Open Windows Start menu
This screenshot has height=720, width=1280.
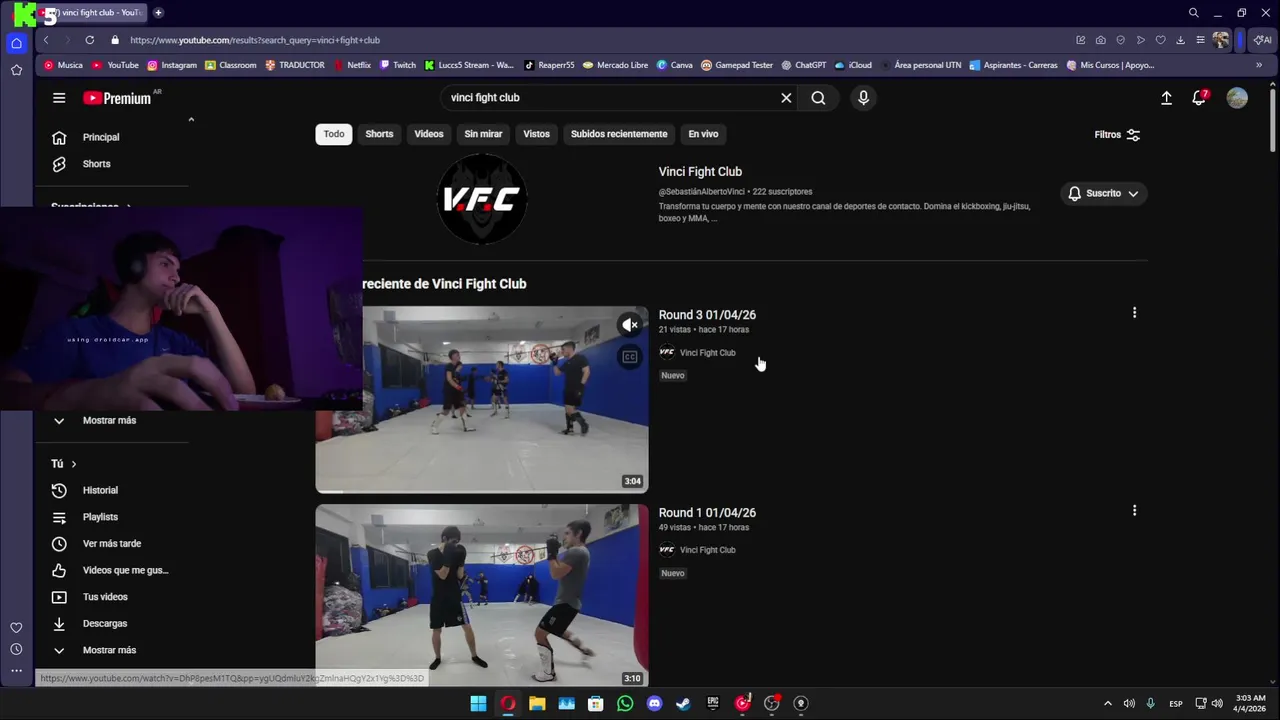click(478, 703)
